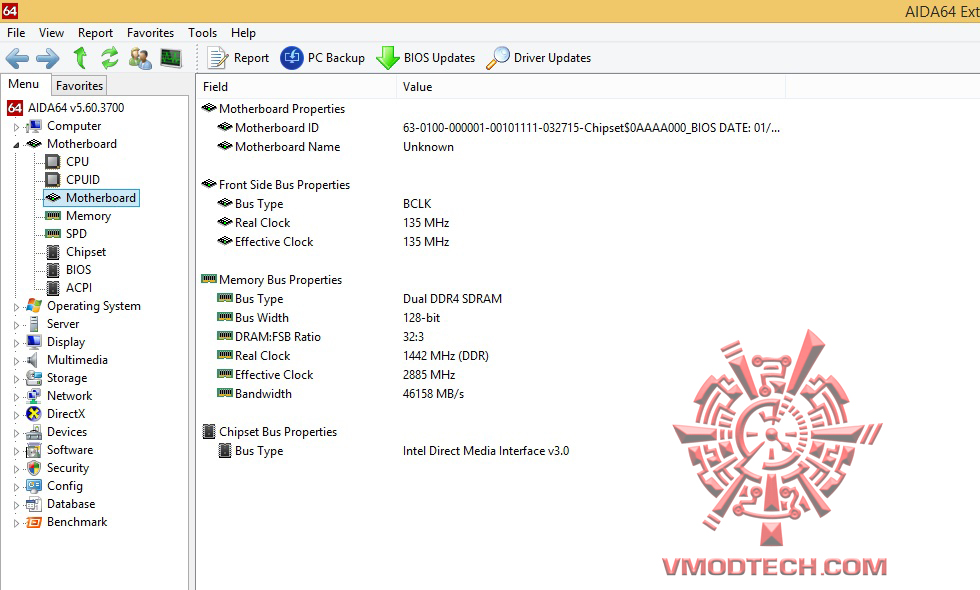This screenshot has height=590, width=980.
Task: Select SPD in the tree
Action: 76,234
